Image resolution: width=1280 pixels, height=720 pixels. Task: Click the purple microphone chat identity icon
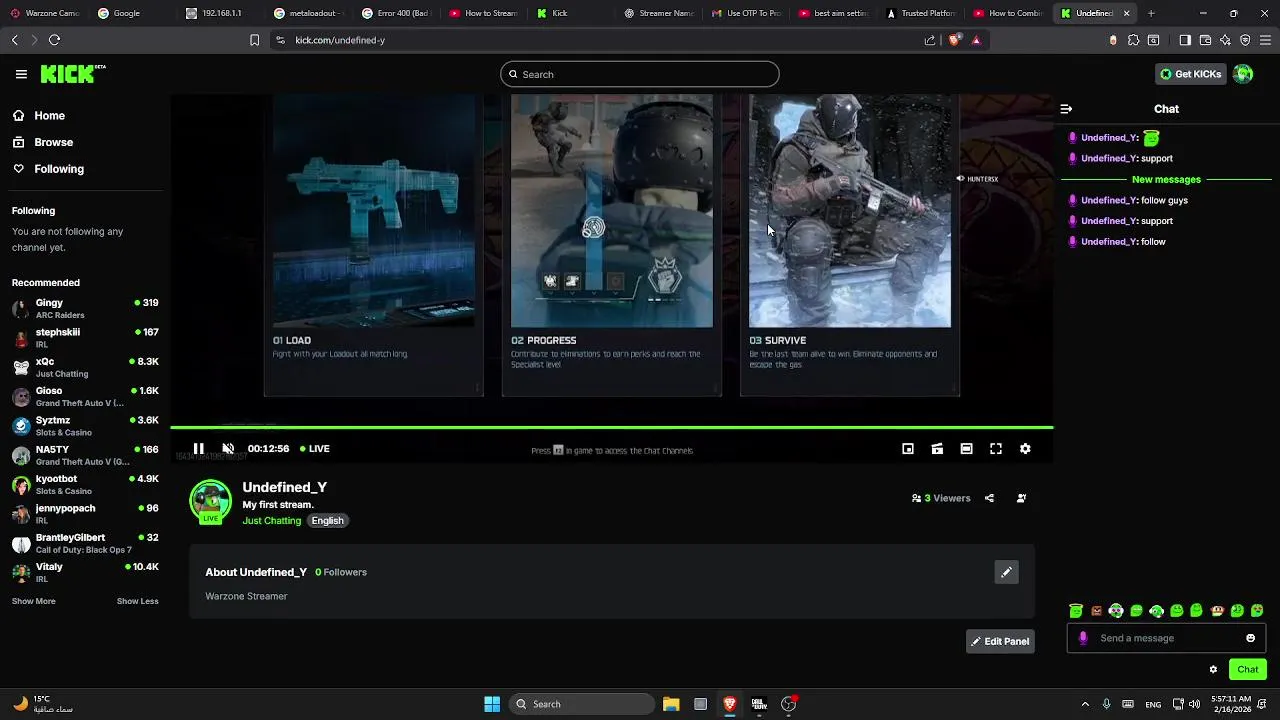pyautogui.click(x=1083, y=638)
